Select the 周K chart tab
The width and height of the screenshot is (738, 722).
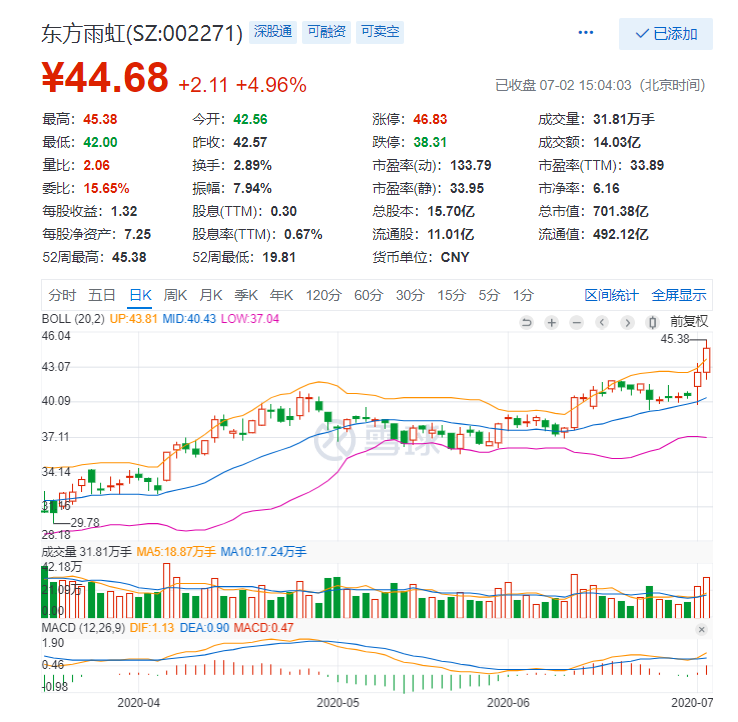(x=175, y=295)
